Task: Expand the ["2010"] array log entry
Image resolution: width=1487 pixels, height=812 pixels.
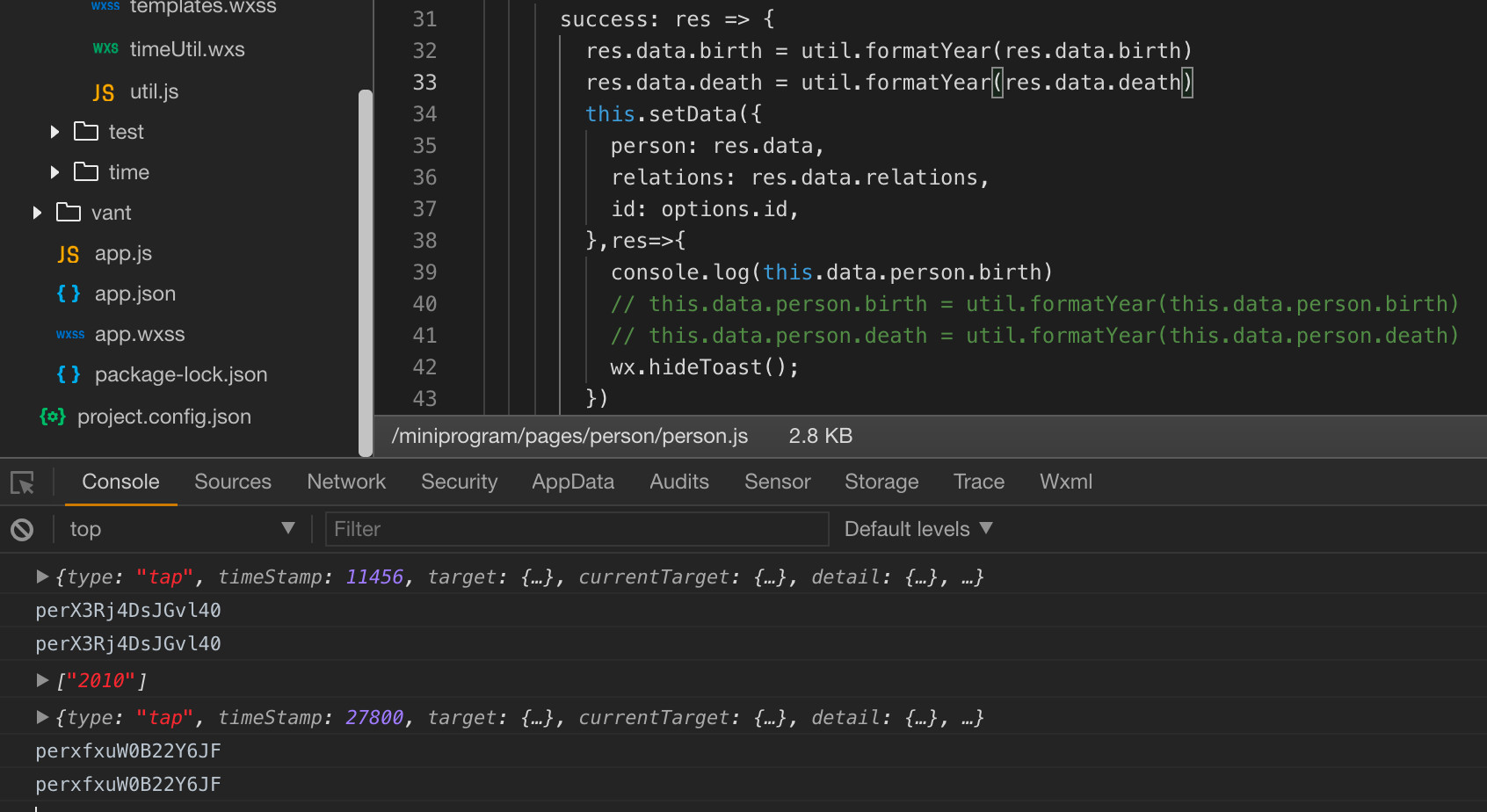Action: click(41, 680)
